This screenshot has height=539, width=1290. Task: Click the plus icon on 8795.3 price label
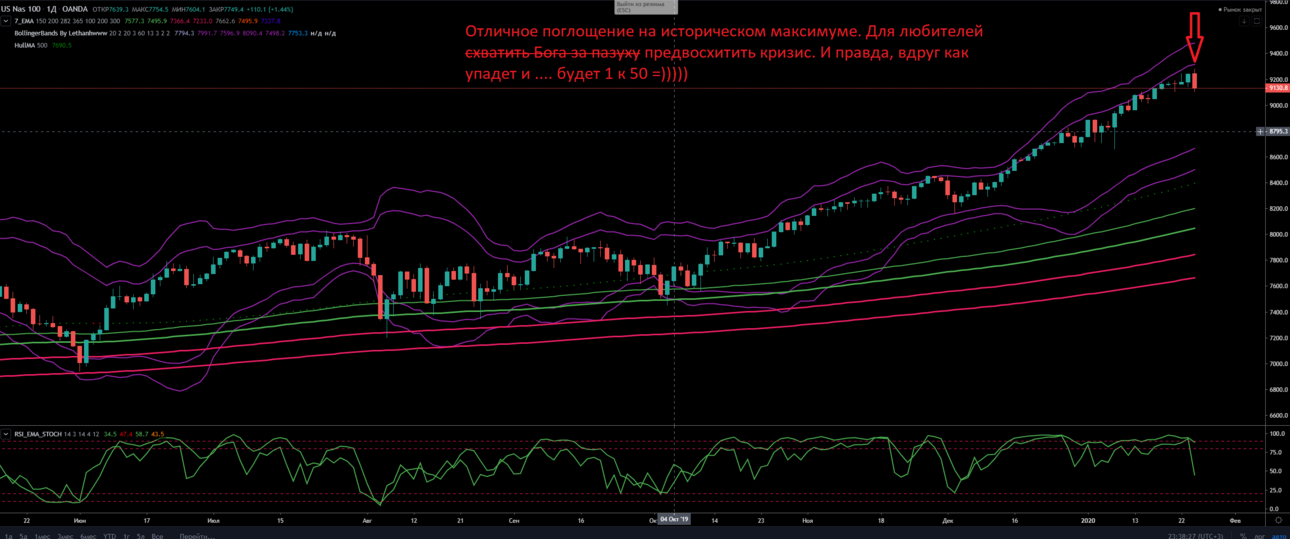click(x=1261, y=131)
